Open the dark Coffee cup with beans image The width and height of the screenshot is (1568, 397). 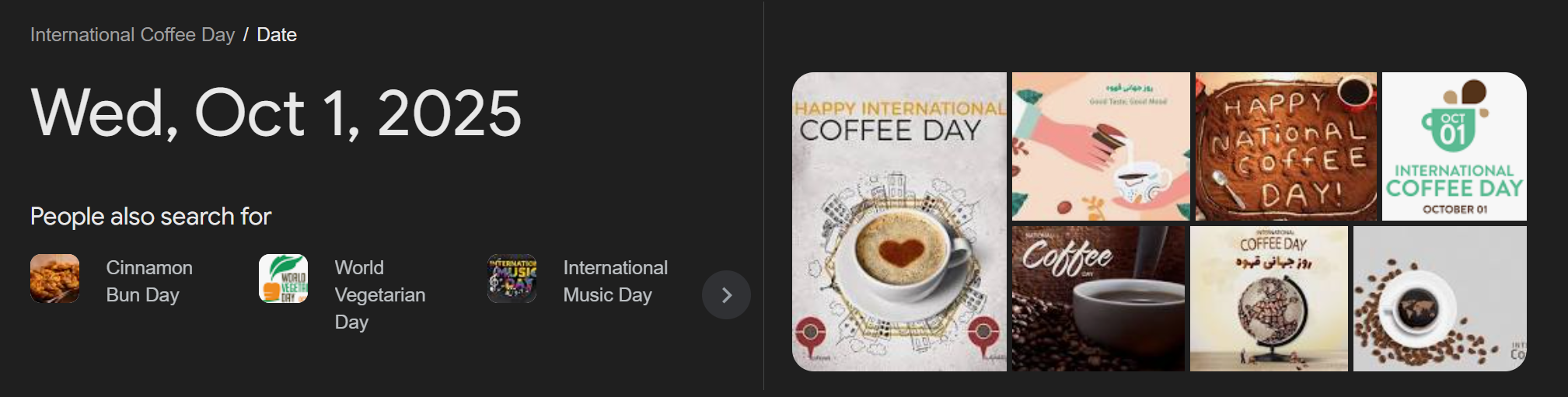1098,298
